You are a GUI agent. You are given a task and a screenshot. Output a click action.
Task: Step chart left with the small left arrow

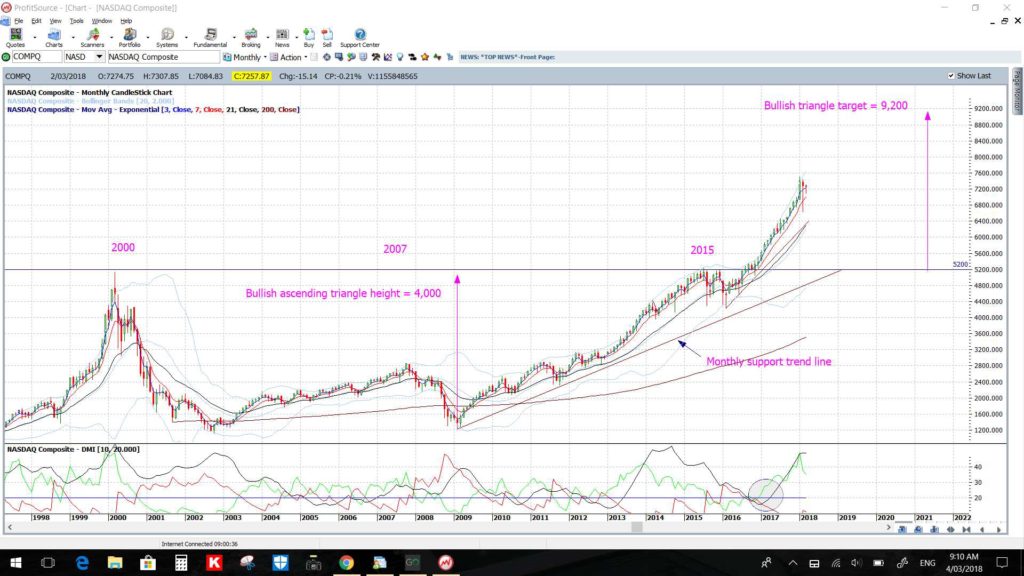[983, 530]
